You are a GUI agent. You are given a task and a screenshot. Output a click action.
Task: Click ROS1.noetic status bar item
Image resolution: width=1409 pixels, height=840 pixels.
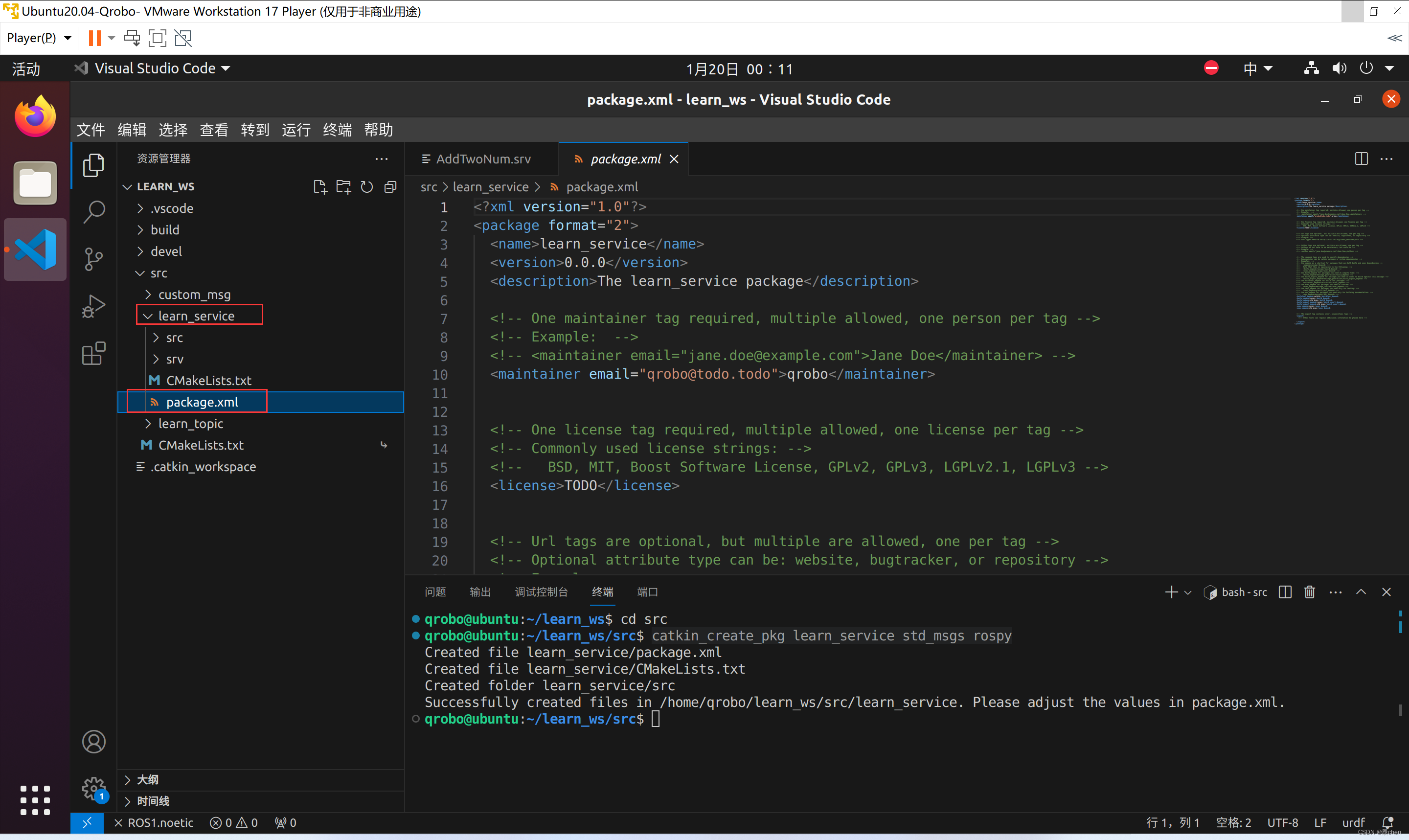tap(154, 822)
